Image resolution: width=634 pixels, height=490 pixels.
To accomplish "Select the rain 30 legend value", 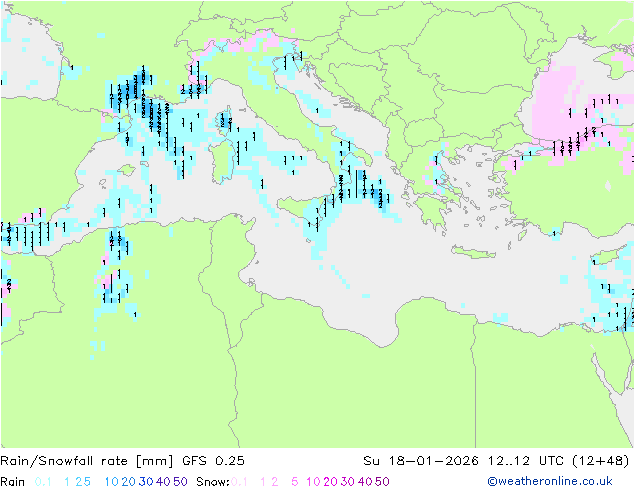I will point(146,482).
